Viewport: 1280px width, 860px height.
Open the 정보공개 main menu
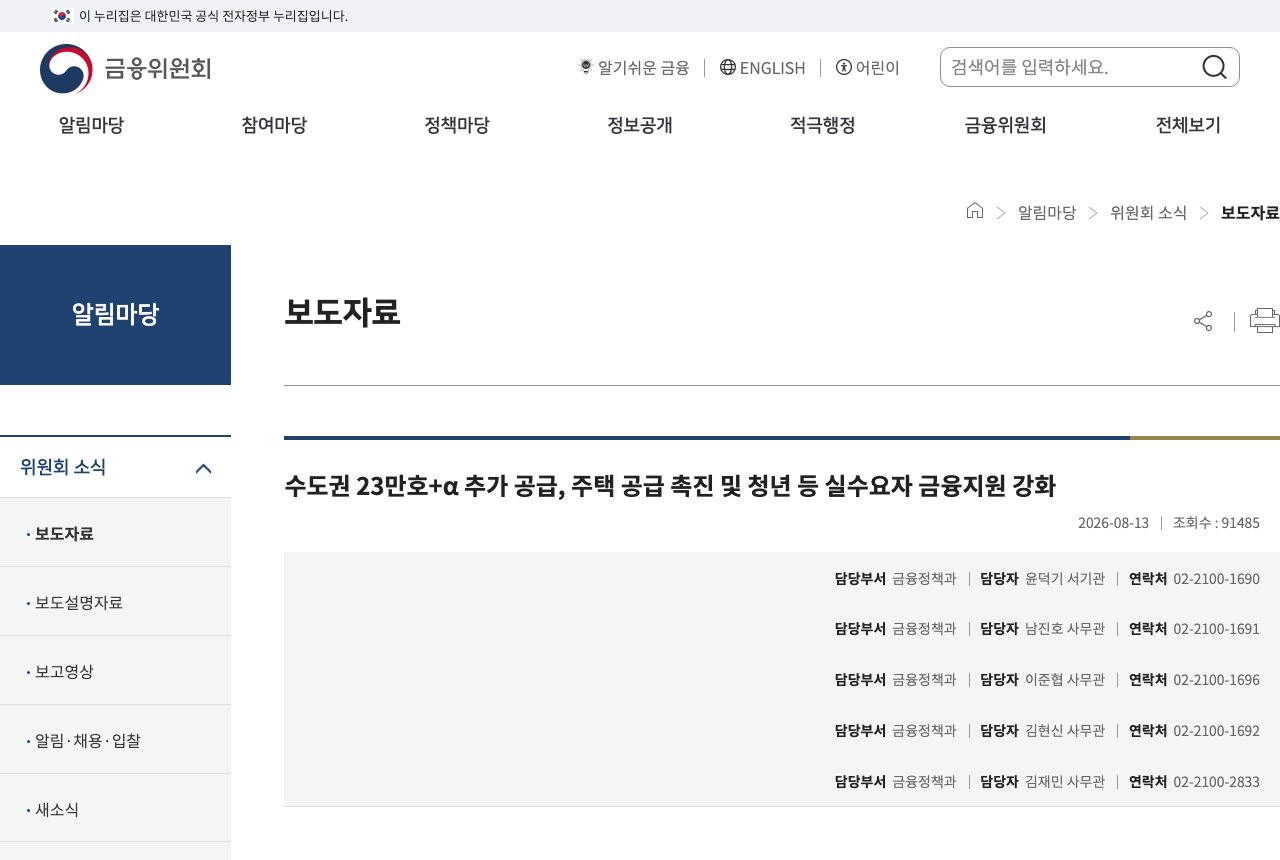[x=640, y=125]
